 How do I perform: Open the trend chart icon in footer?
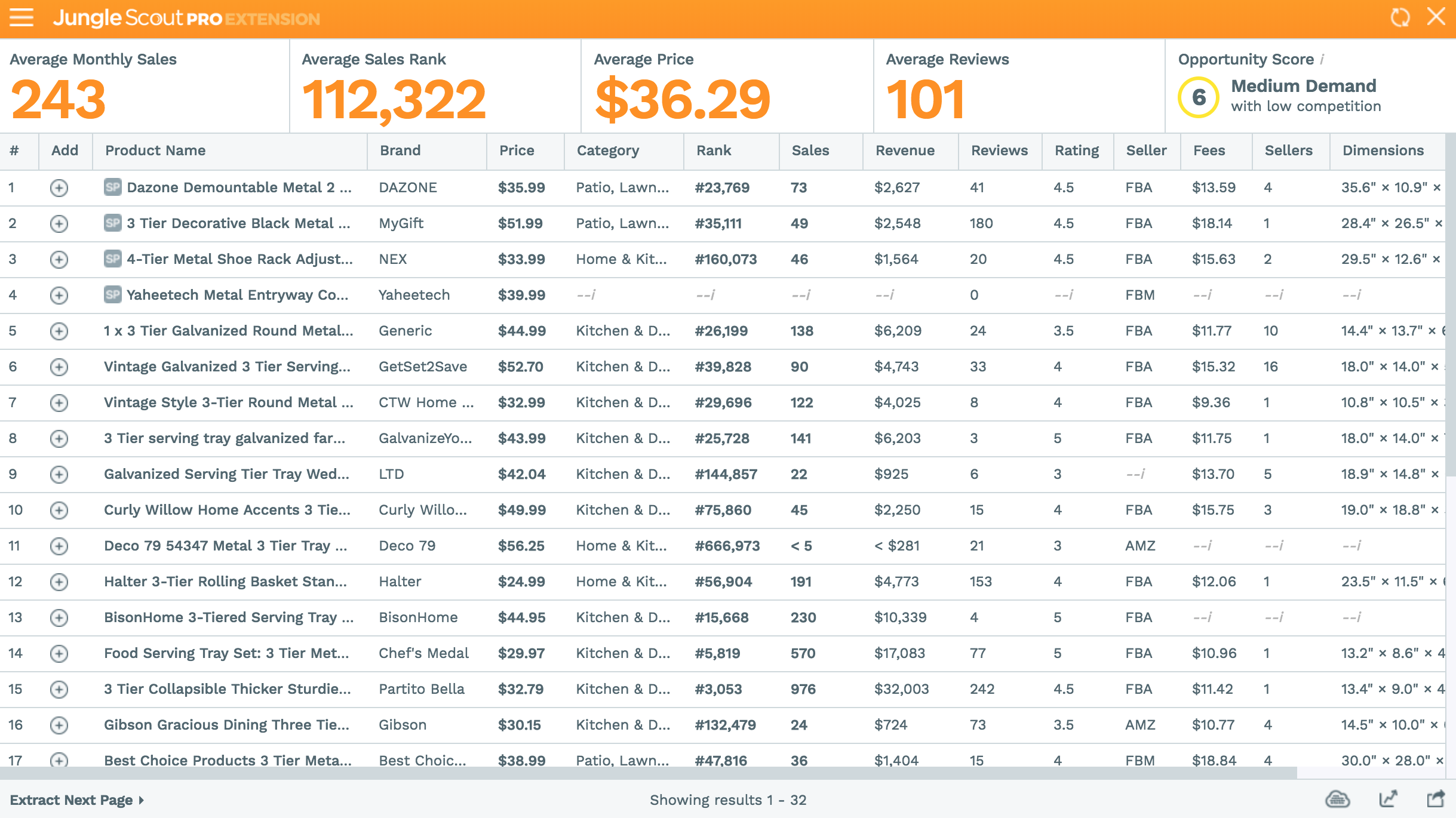coord(1388,799)
